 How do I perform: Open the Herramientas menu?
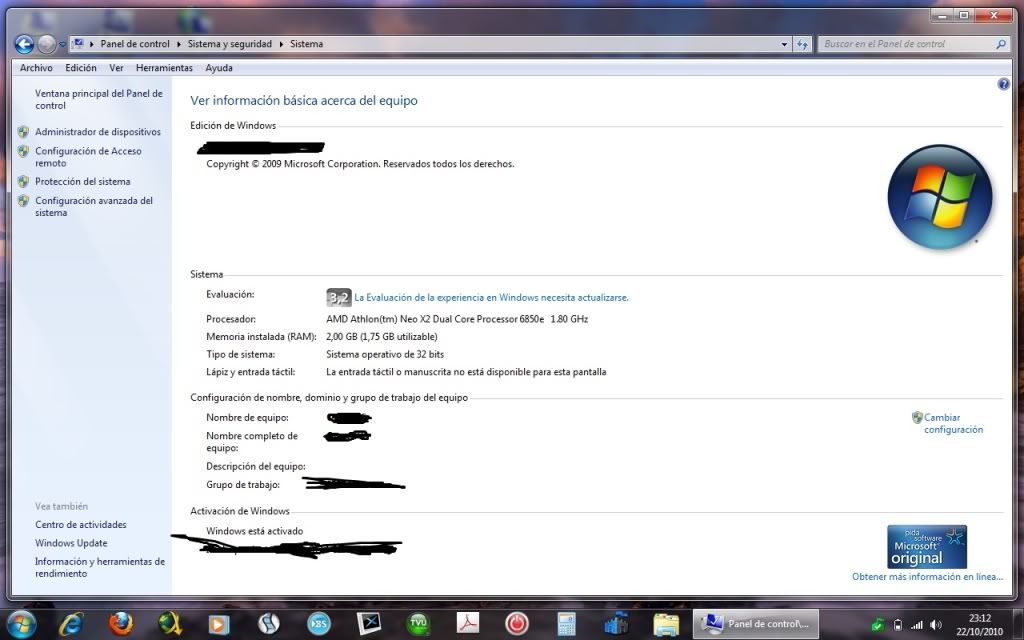(x=164, y=68)
